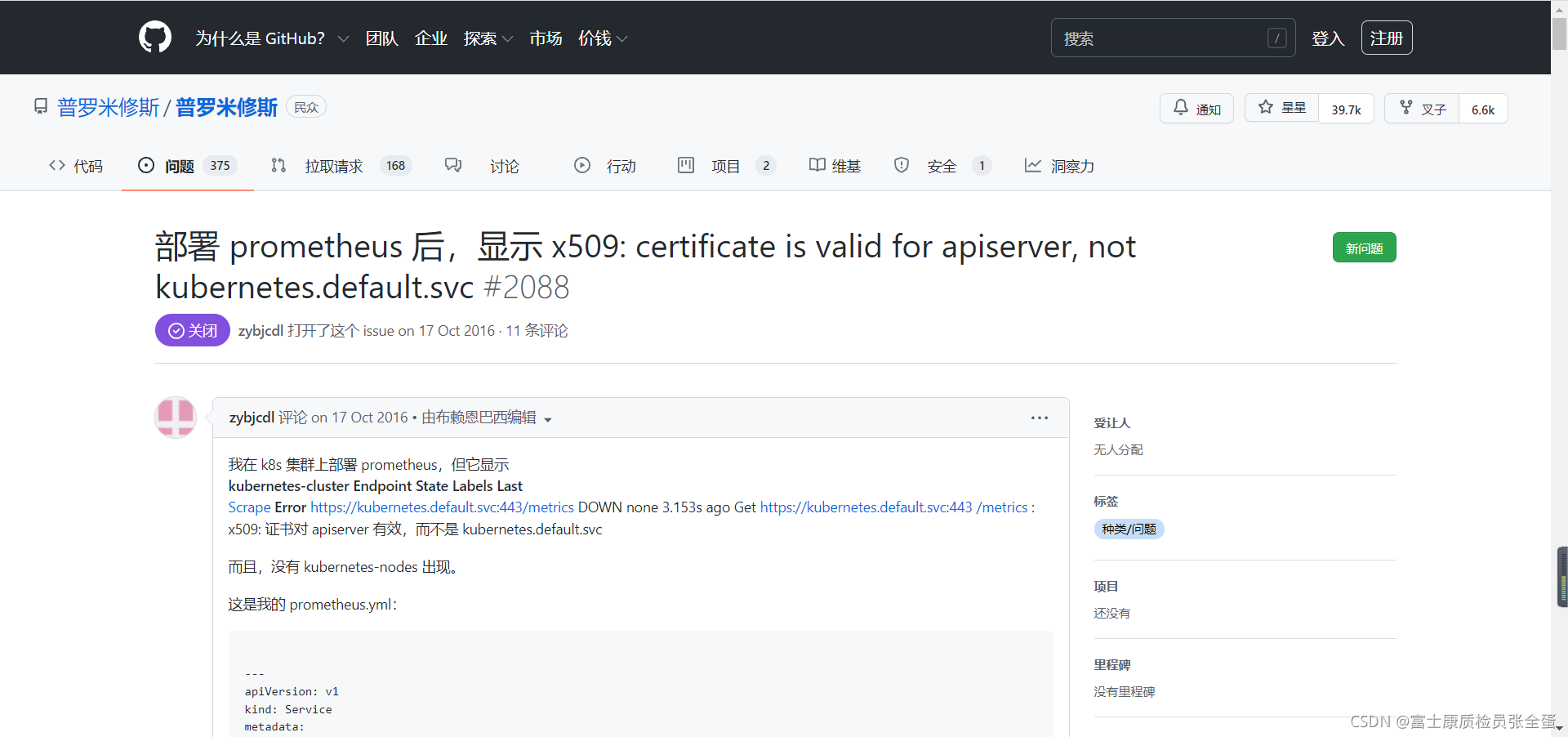Switch to the 安全 security tab
Image resolution: width=1568 pixels, height=737 pixels.
(942, 166)
